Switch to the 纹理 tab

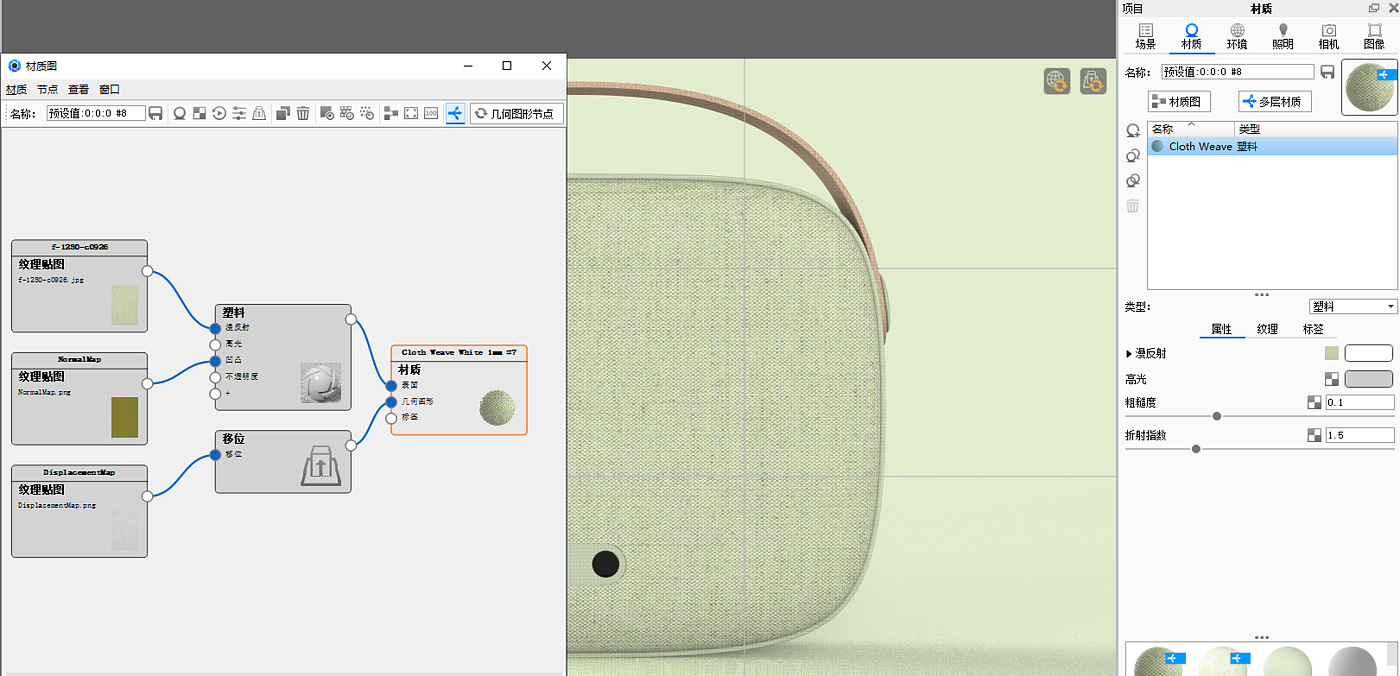(1267, 329)
